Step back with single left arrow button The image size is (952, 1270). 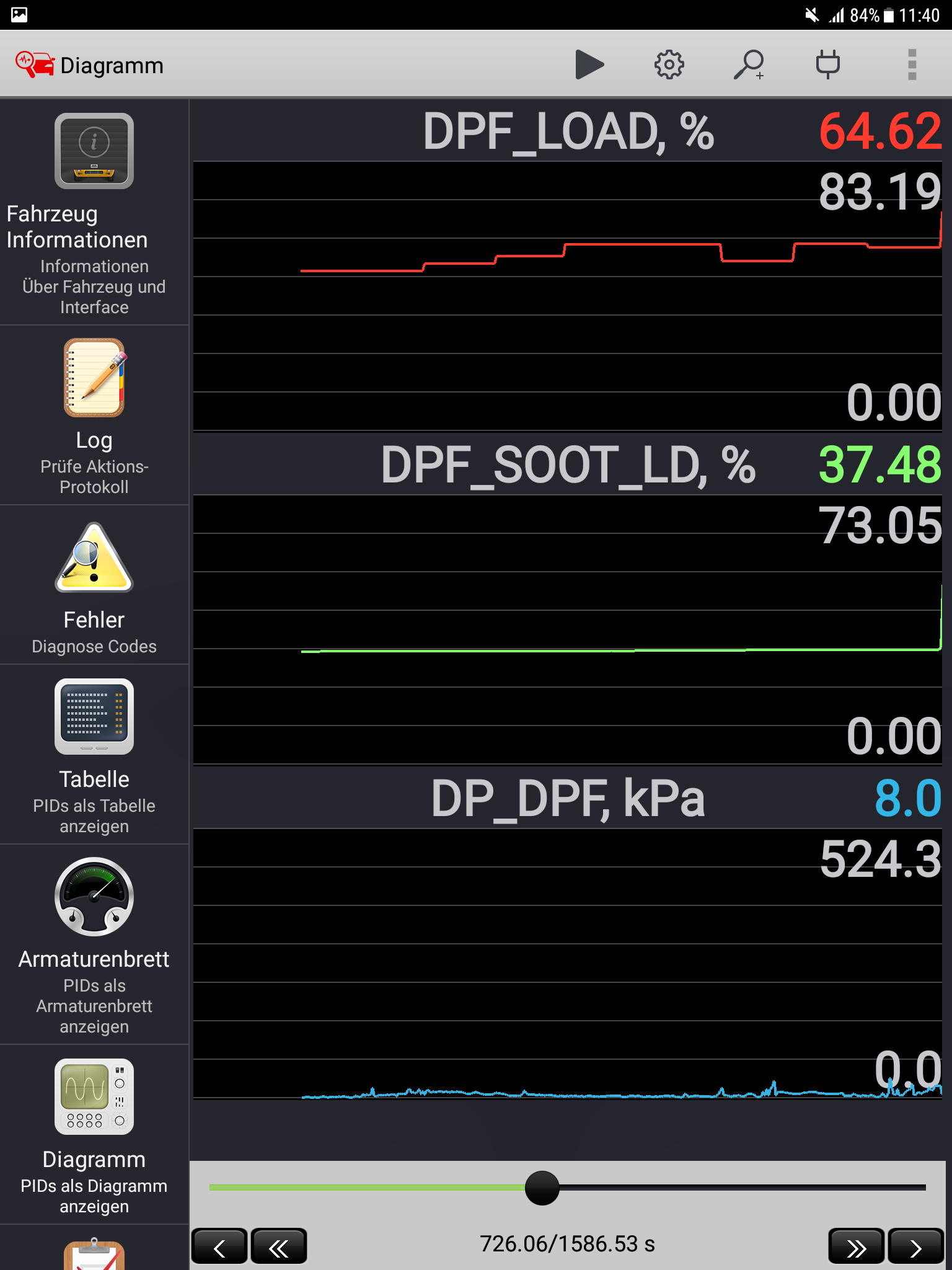point(219,1246)
